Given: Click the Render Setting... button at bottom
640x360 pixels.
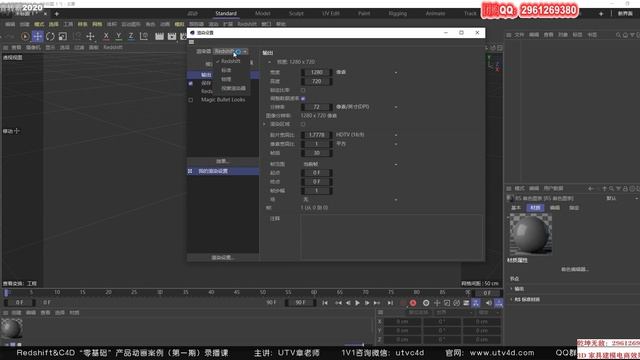Looking at the screenshot, I should click(x=223, y=258).
